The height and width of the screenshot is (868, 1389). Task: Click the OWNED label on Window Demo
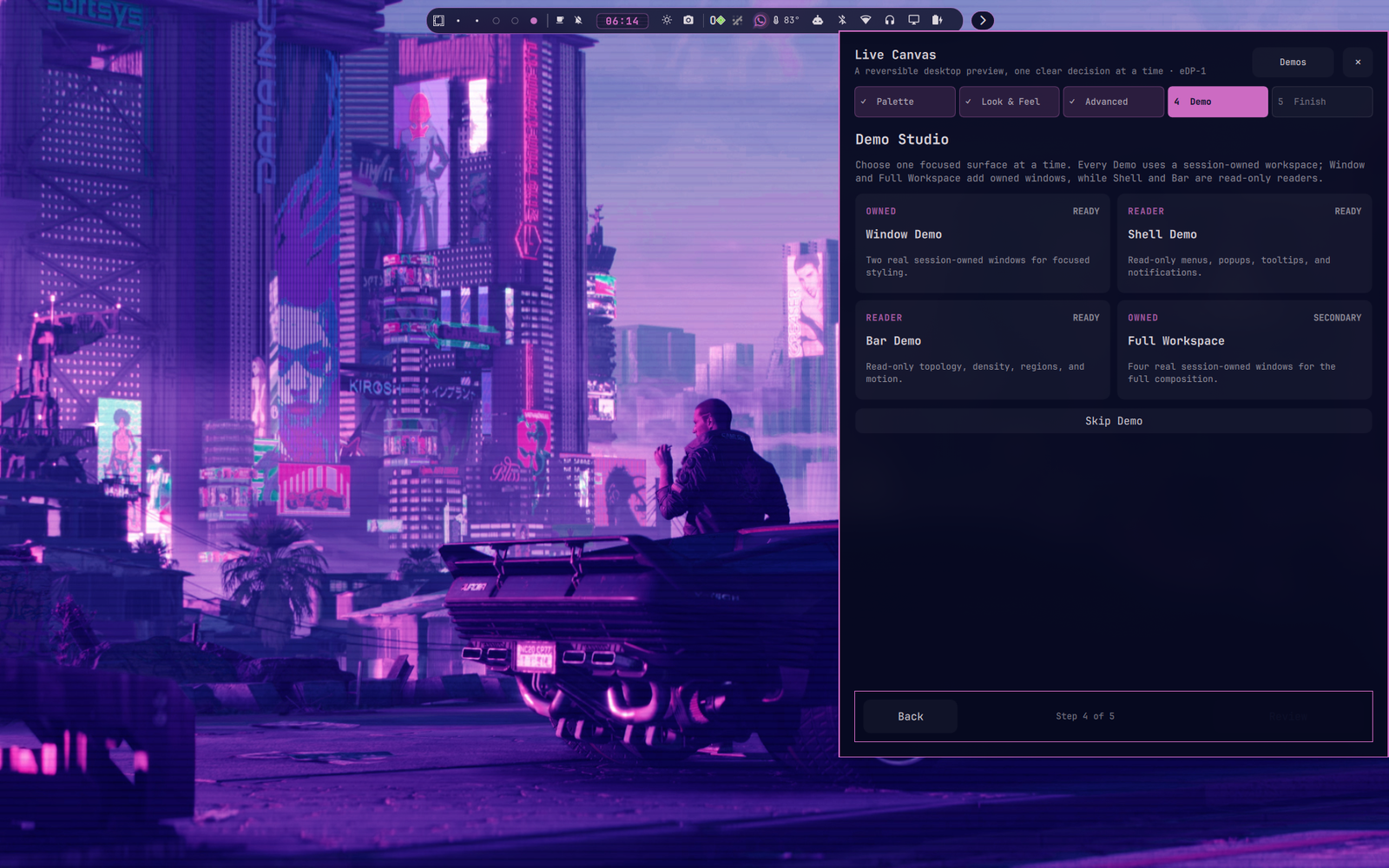[880, 211]
